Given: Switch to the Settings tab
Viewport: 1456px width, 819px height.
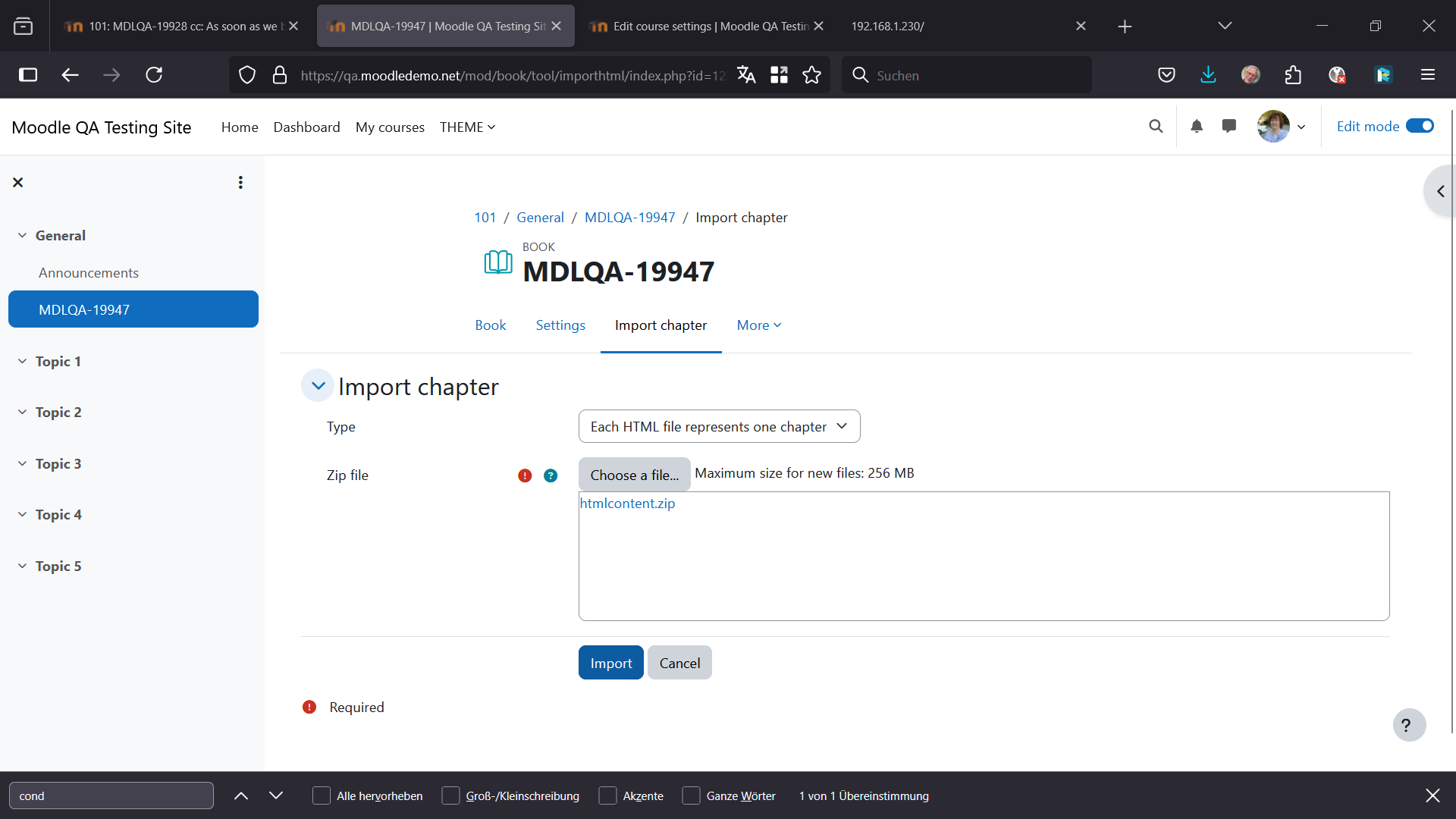Looking at the screenshot, I should [x=560, y=325].
